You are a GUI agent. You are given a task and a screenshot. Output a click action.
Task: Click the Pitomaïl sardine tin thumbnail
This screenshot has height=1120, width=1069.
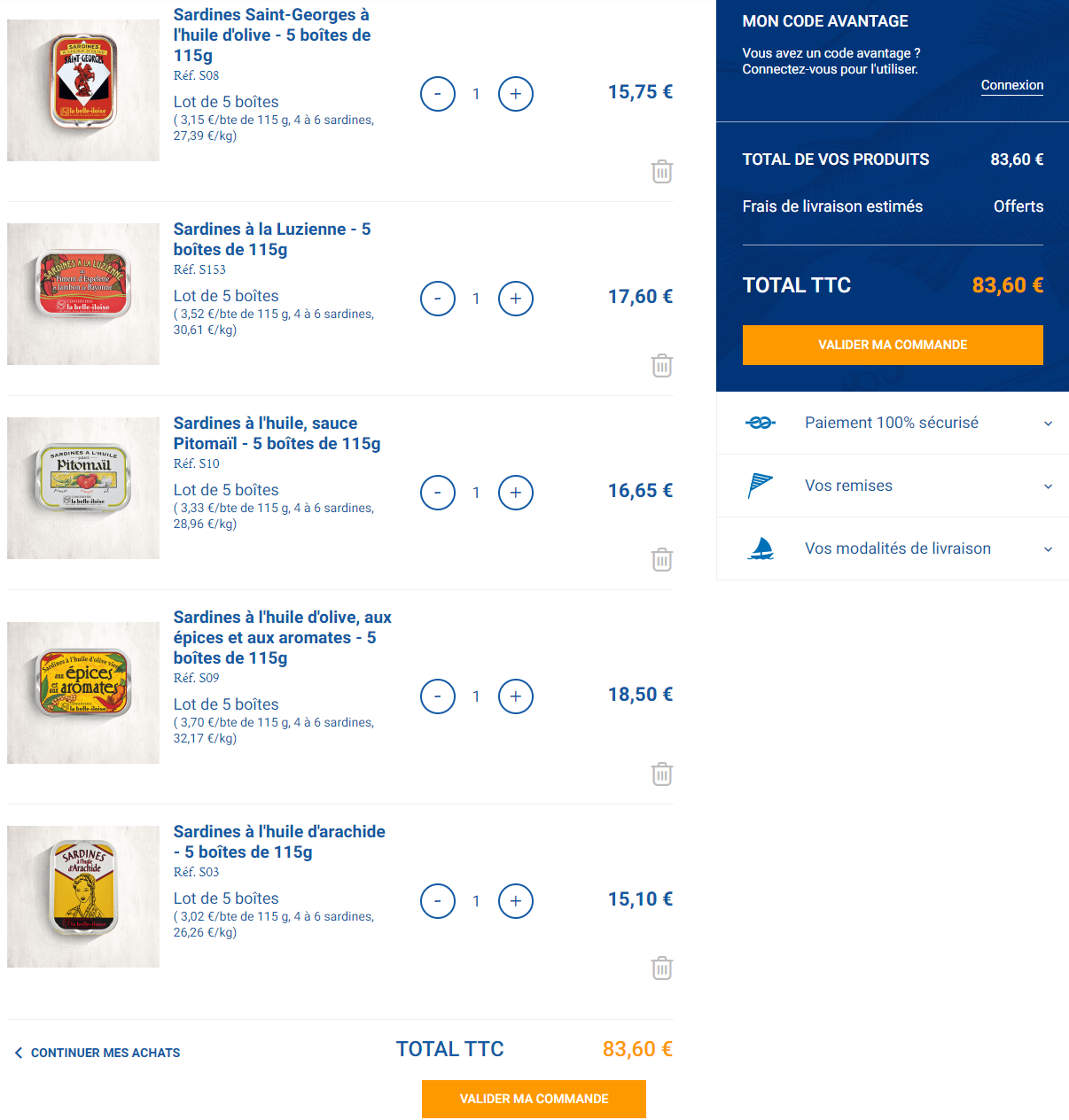(x=83, y=488)
